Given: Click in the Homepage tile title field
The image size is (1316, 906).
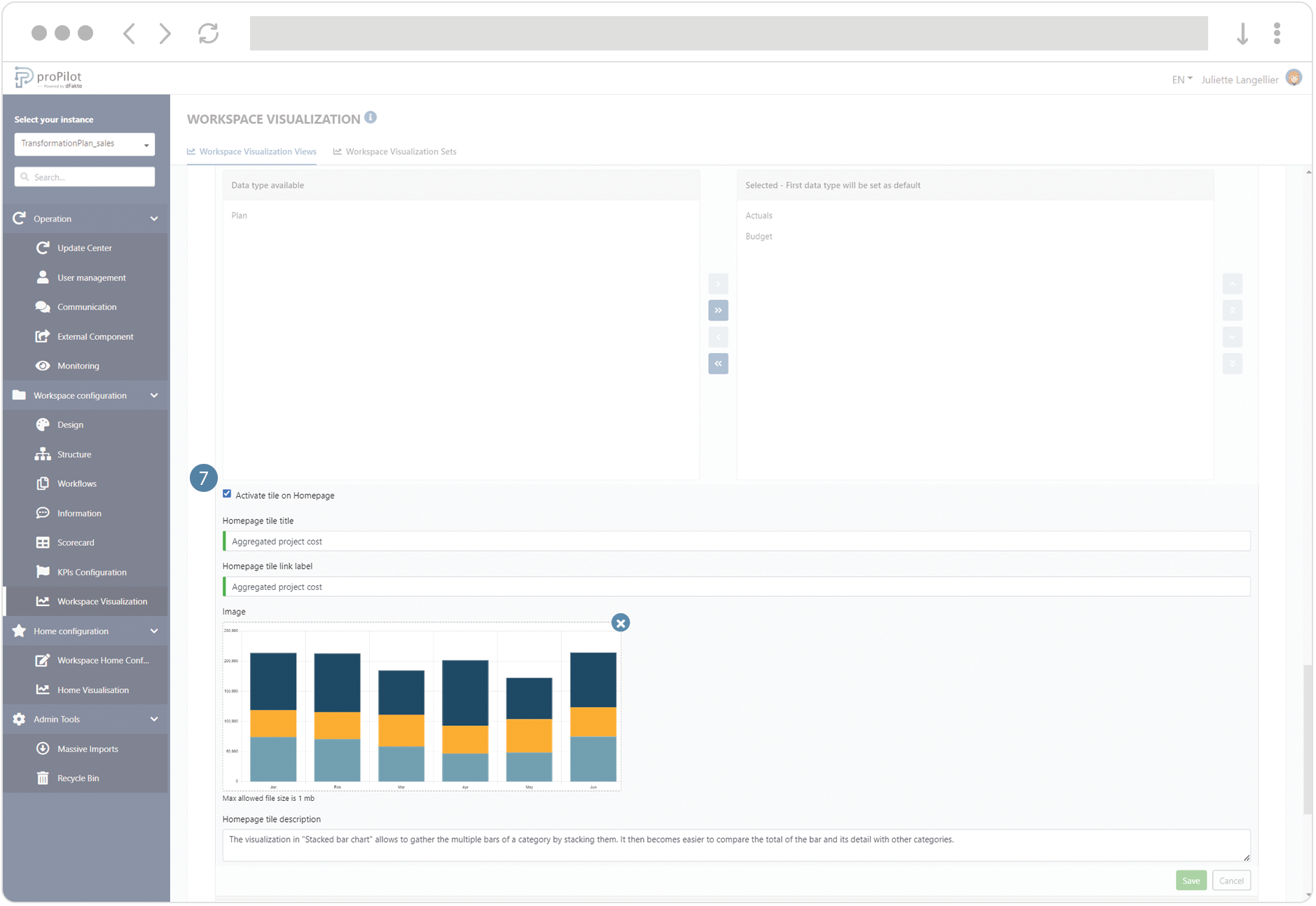Looking at the screenshot, I should 735,541.
